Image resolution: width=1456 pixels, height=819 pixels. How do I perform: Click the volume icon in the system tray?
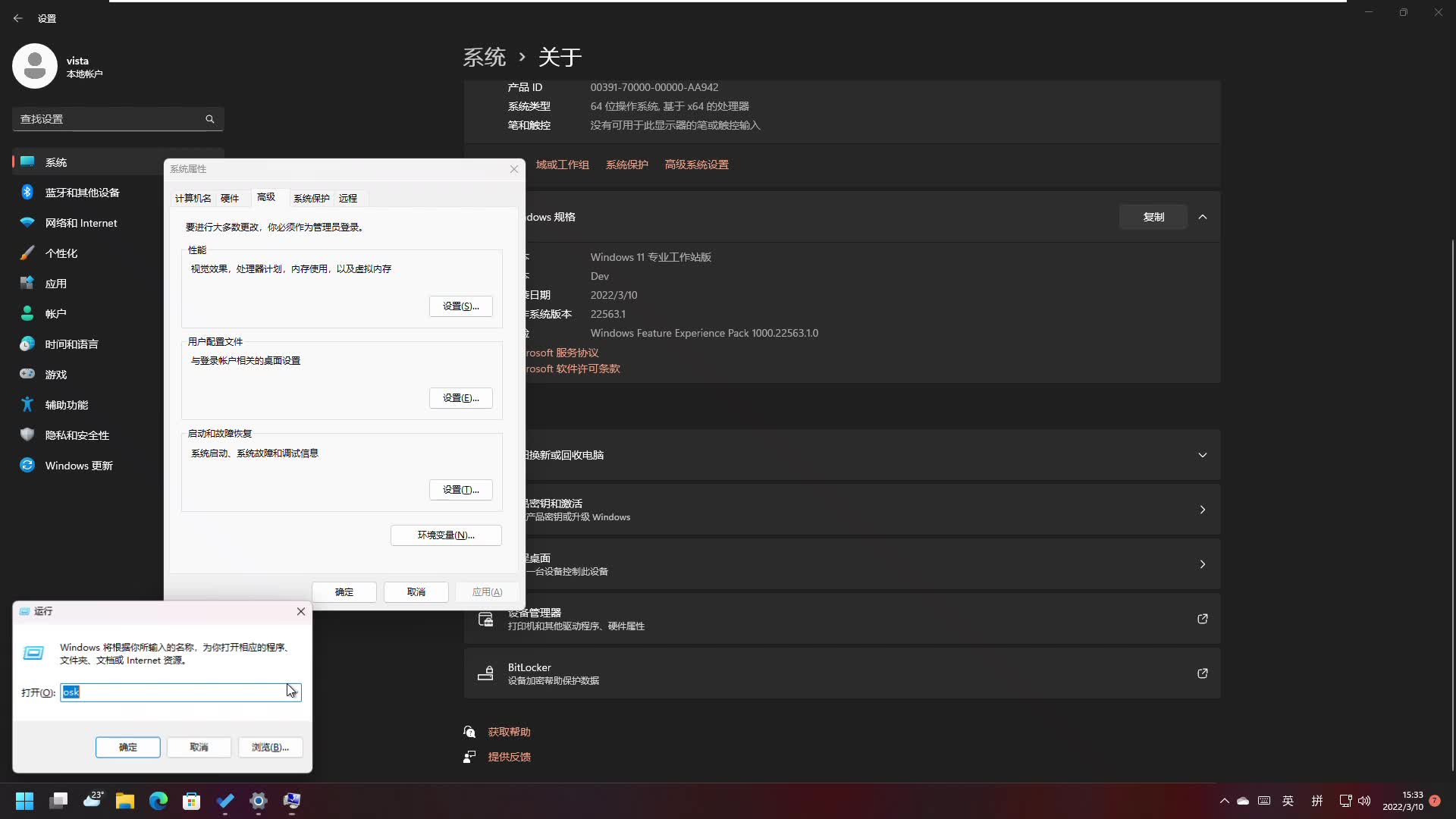coord(1364,801)
